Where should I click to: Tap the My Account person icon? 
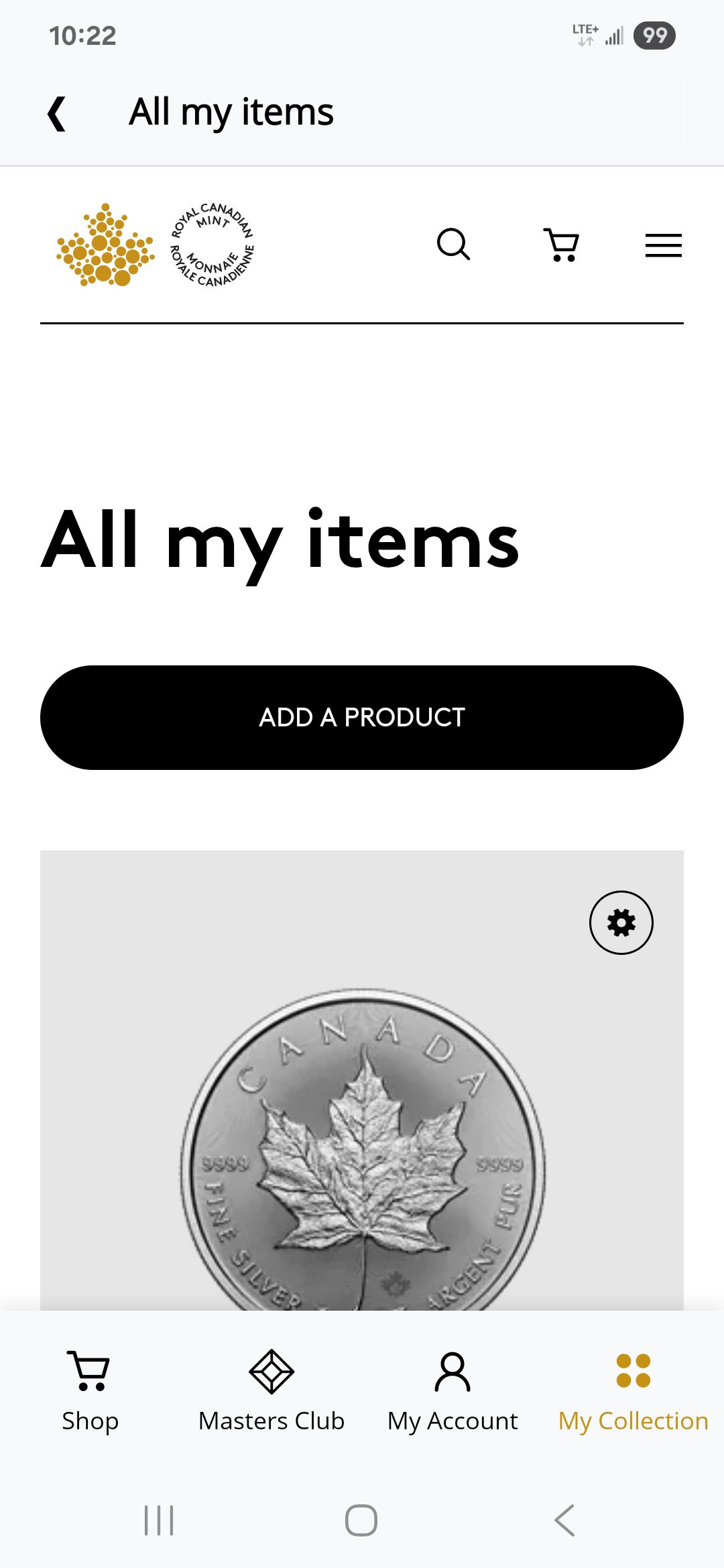tap(452, 1371)
